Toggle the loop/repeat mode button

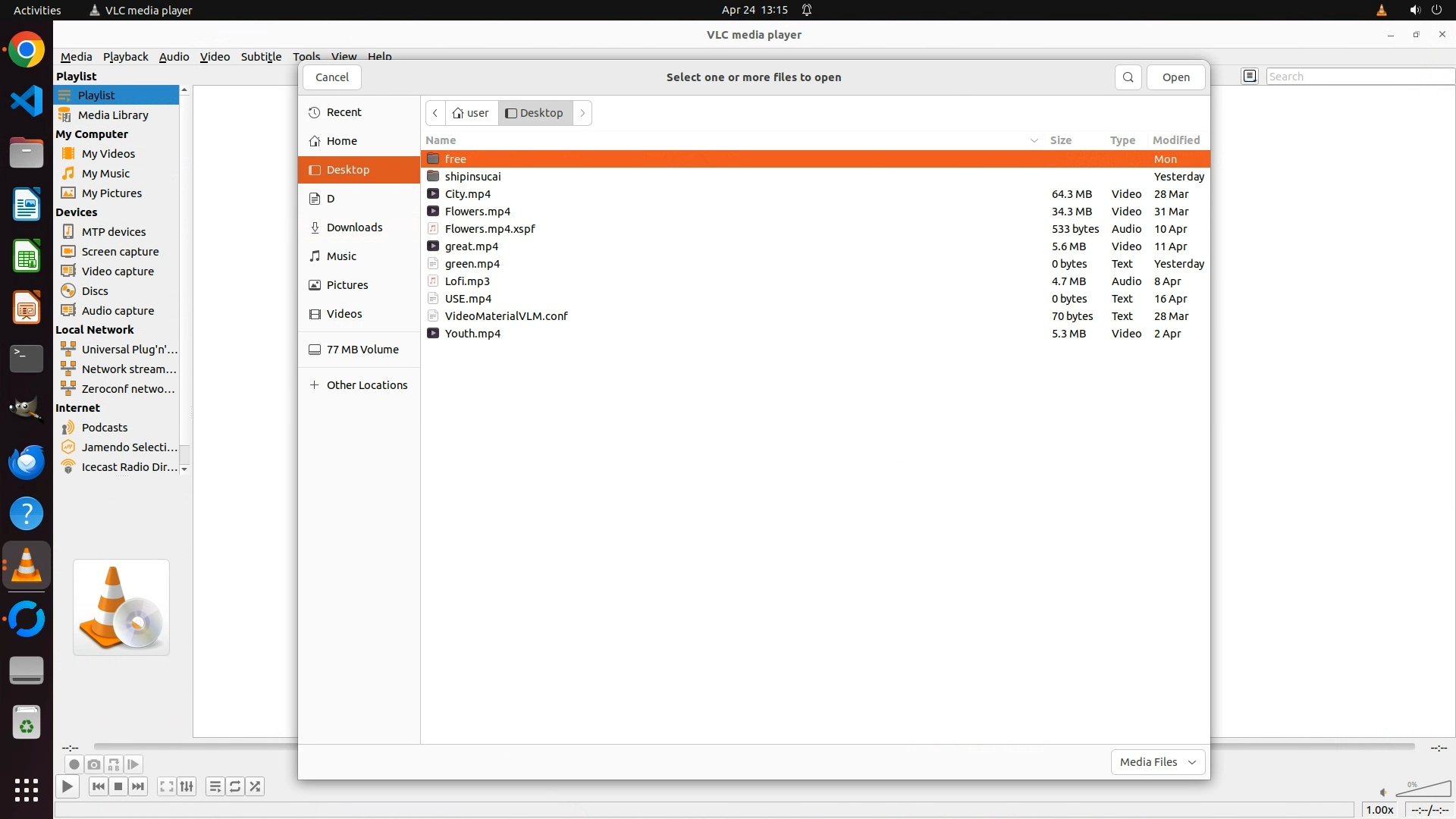click(x=235, y=786)
